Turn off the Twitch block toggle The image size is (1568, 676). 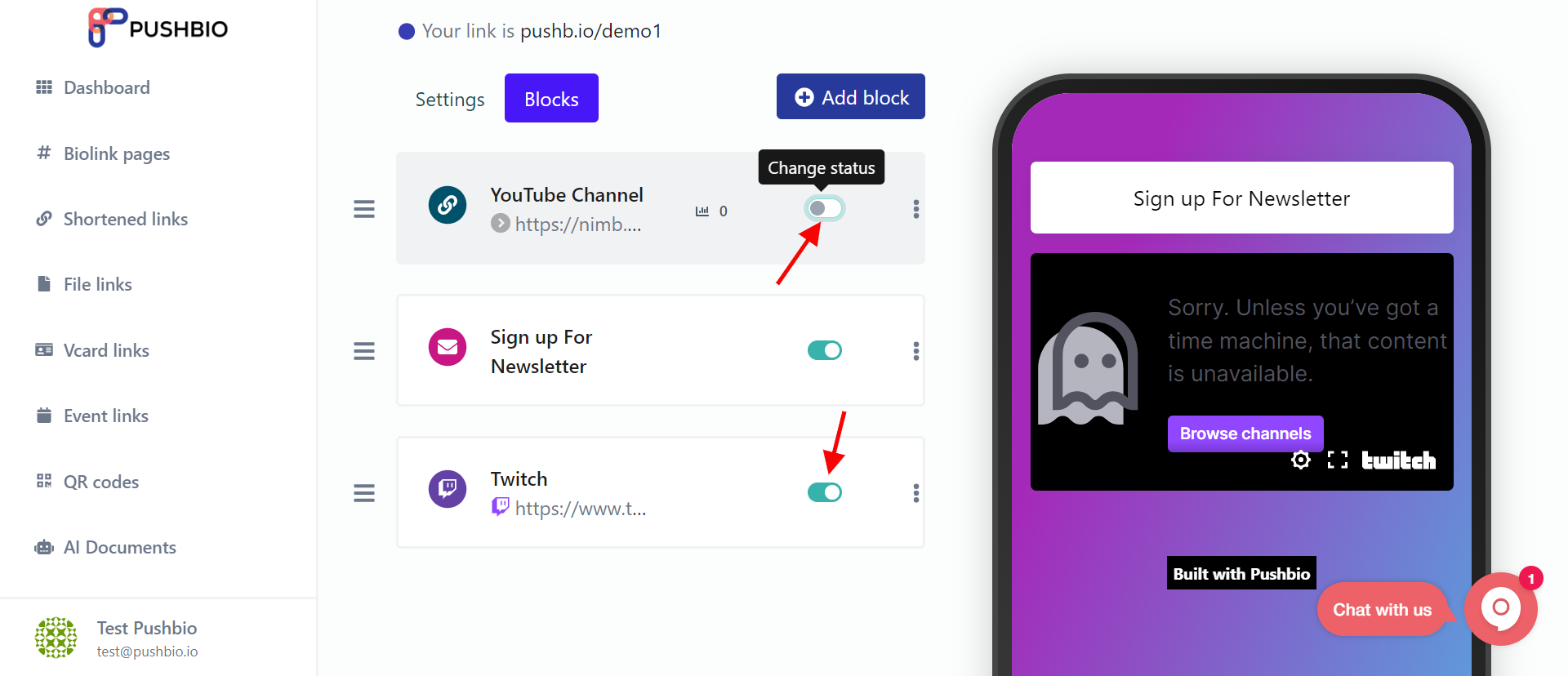tap(825, 492)
